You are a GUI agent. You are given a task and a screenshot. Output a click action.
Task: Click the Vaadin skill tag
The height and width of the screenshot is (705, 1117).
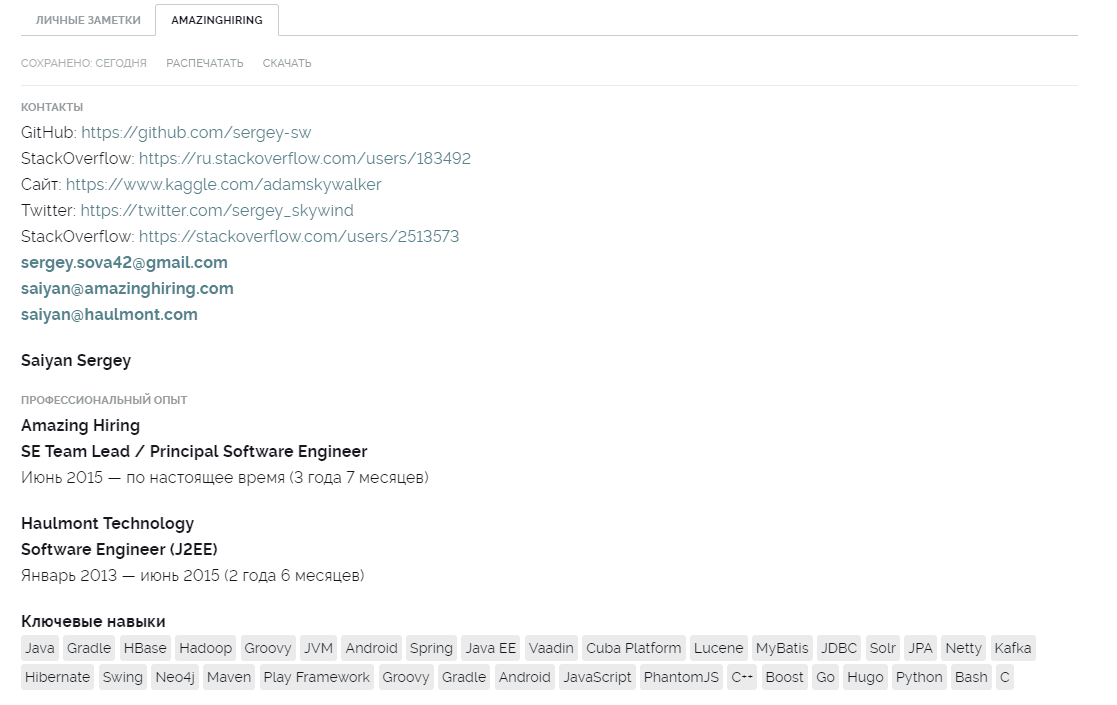551,648
